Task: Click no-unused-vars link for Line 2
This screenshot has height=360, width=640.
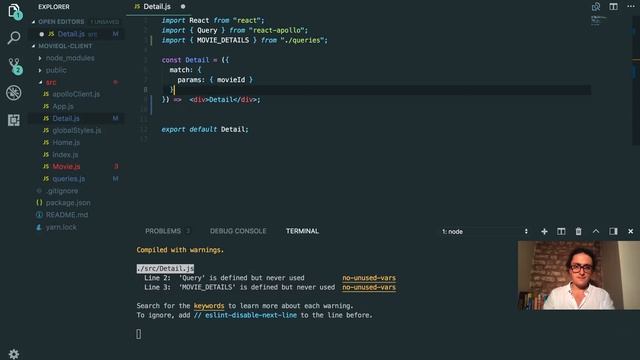Action: pos(369,278)
